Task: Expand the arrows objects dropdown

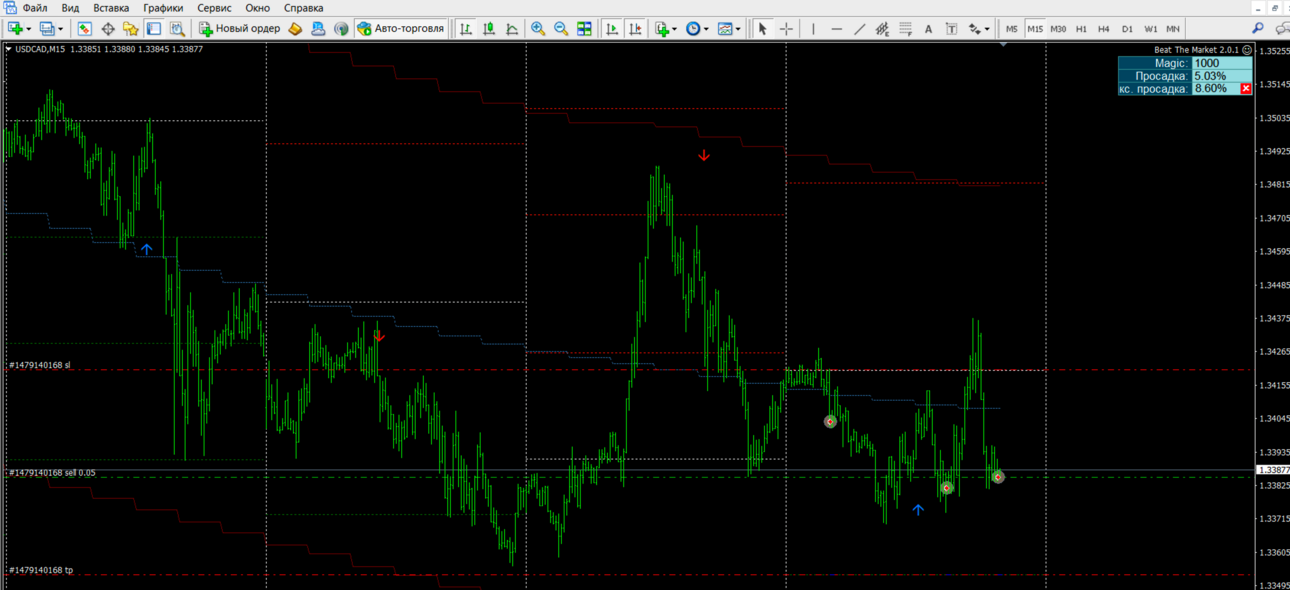Action: tap(987, 29)
